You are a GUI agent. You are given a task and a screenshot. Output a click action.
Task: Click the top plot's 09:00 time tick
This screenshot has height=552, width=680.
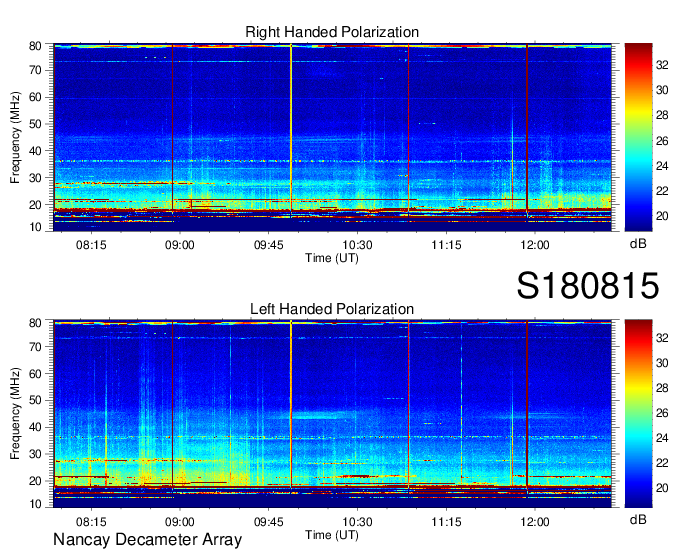point(180,245)
